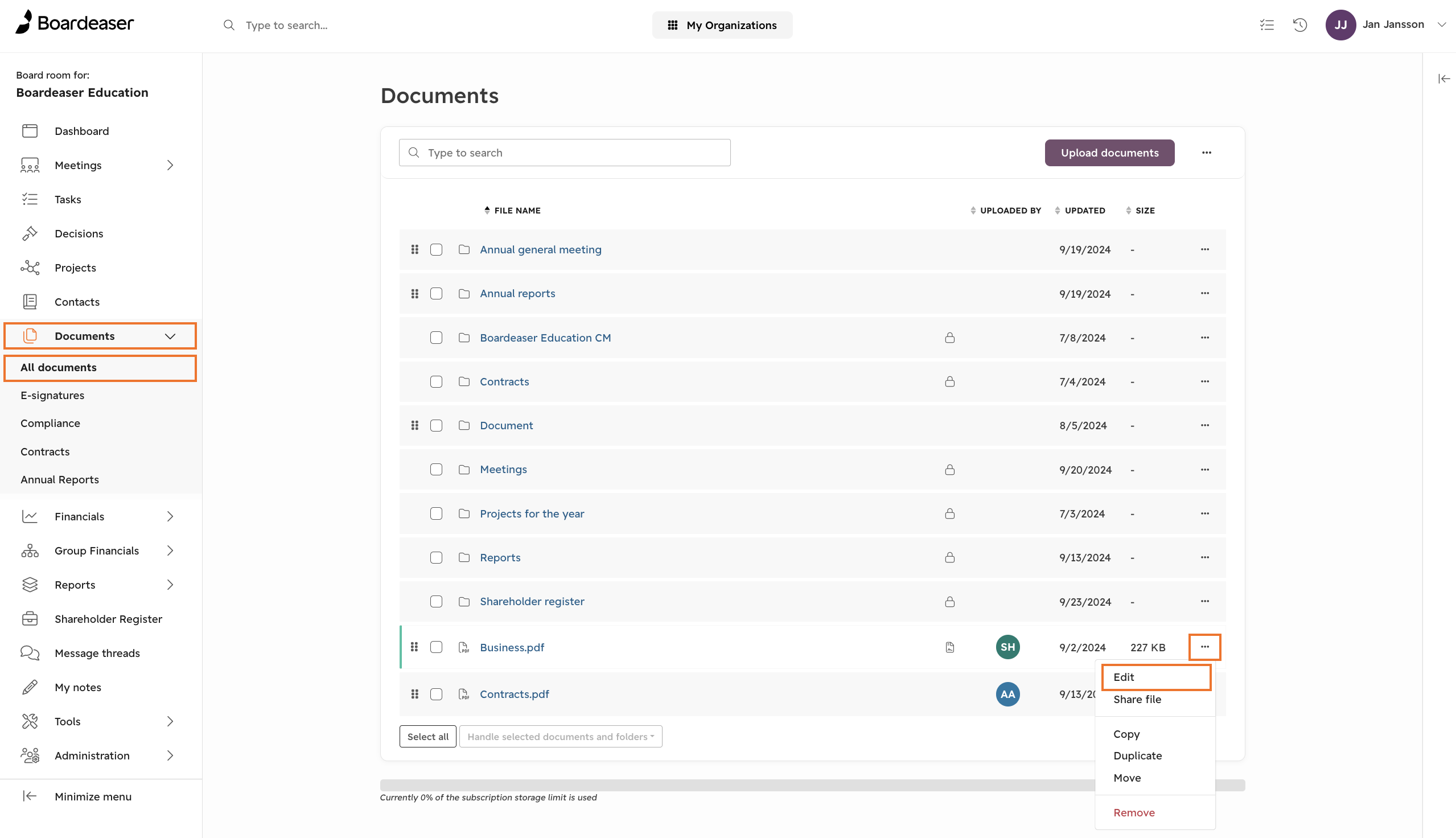Open Handle selected documents and folders dropdown

pyautogui.click(x=560, y=737)
